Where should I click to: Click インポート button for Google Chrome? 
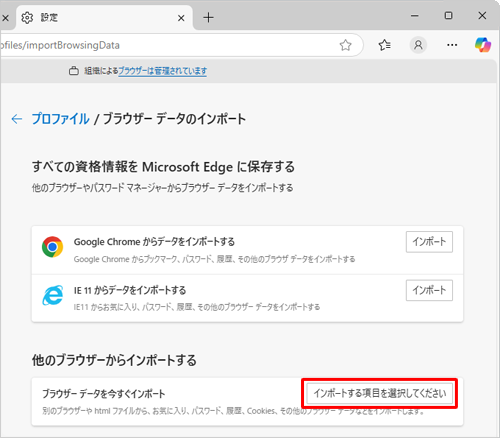pyautogui.click(x=429, y=242)
